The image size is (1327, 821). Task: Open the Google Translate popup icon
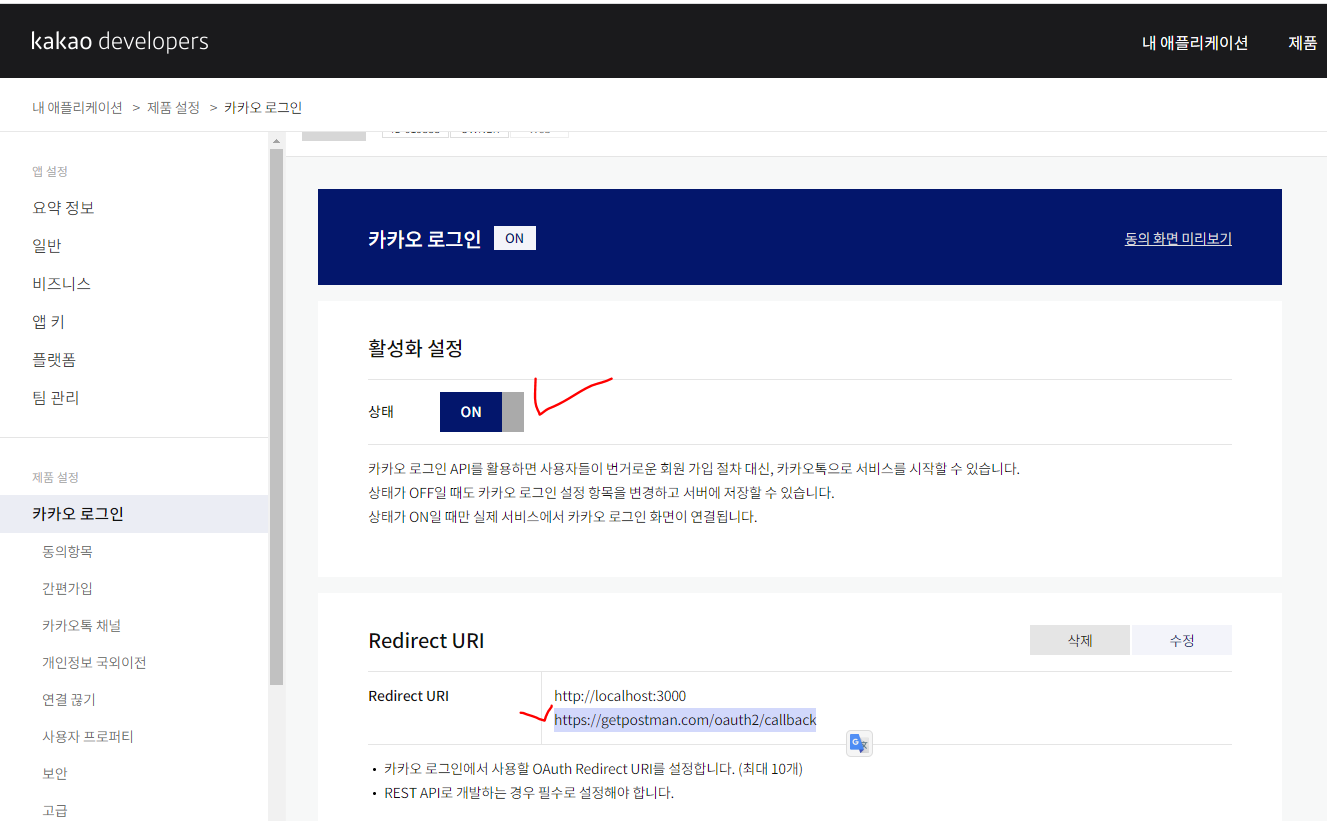(x=859, y=743)
